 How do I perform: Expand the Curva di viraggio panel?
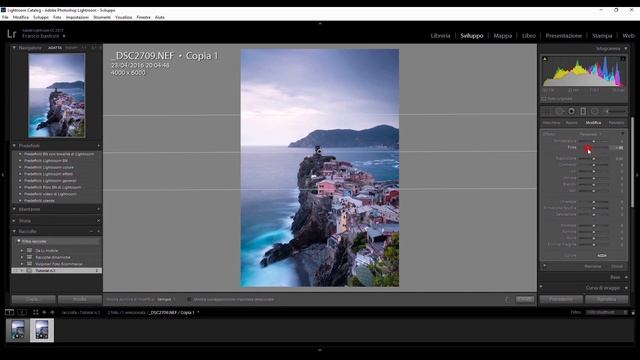click(626, 288)
